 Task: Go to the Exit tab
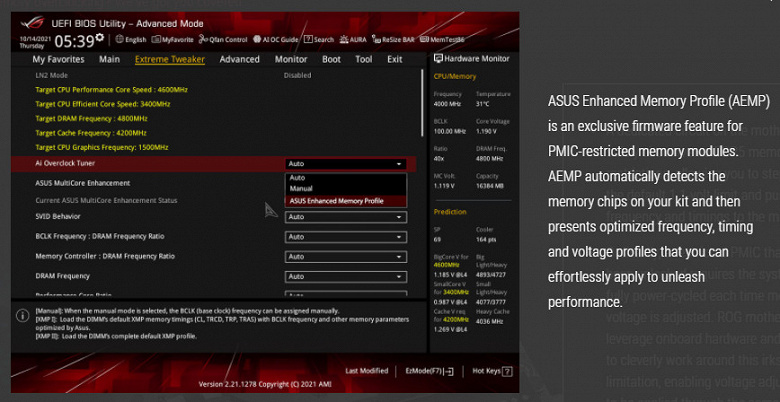click(x=394, y=59)
